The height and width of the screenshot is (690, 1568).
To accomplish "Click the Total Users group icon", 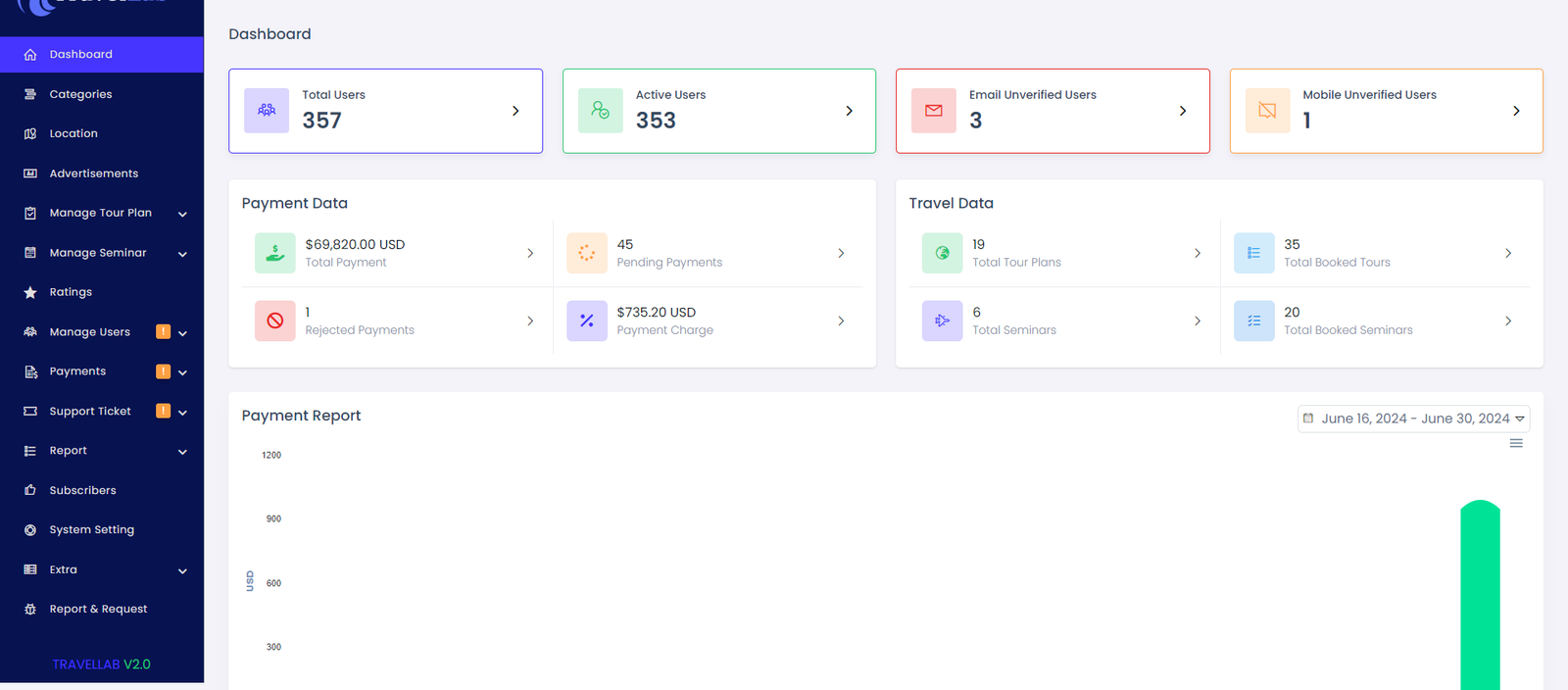I will point(267,111).
